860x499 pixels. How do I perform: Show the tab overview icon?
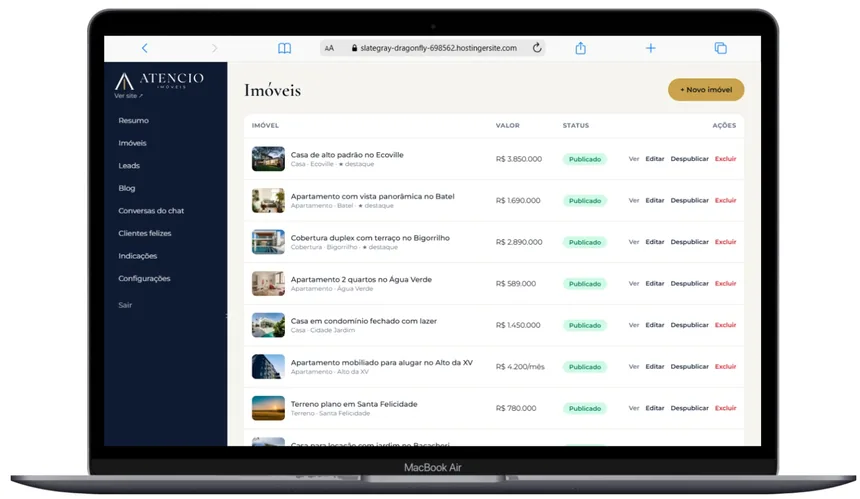click(721, 48)
